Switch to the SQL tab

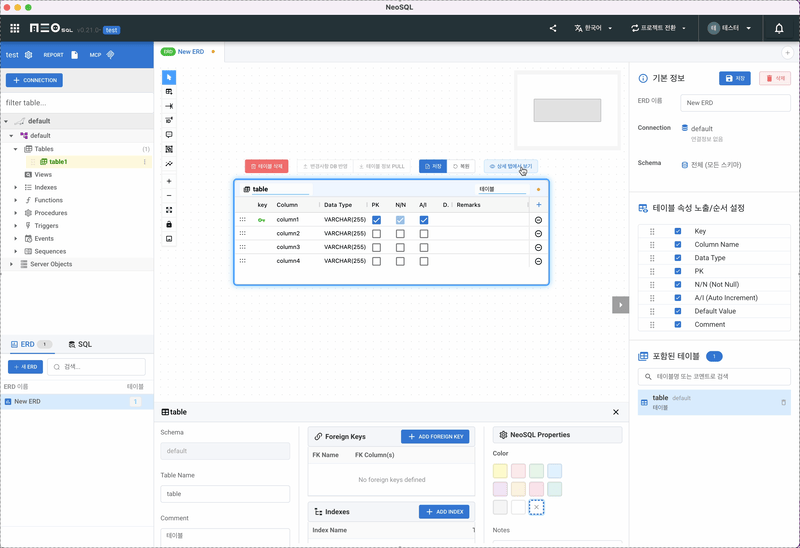click(x=80, y=344)
